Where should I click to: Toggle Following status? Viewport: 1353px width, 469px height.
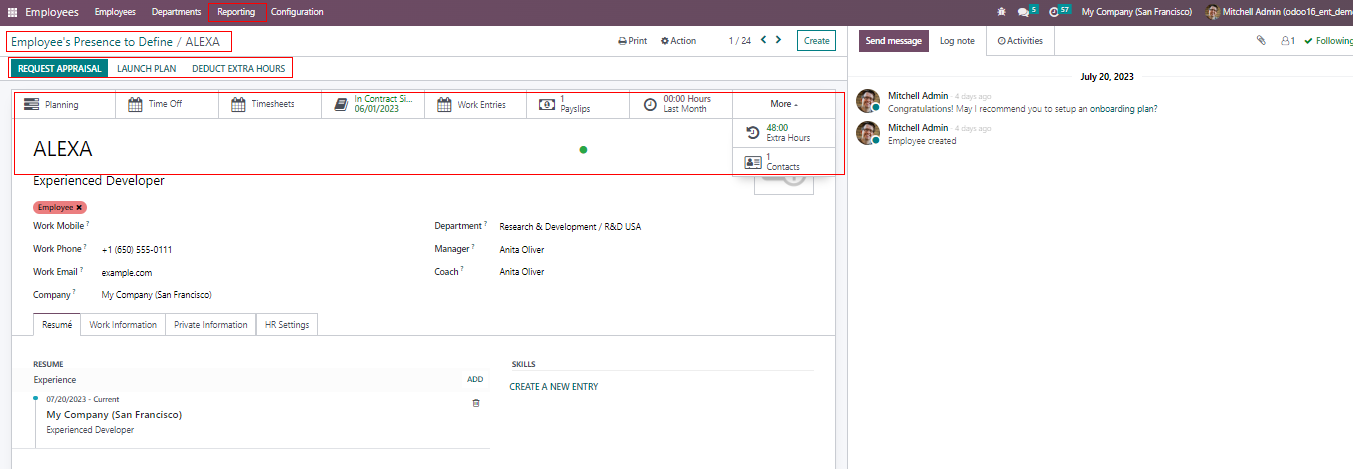(x=1328, y=41)
